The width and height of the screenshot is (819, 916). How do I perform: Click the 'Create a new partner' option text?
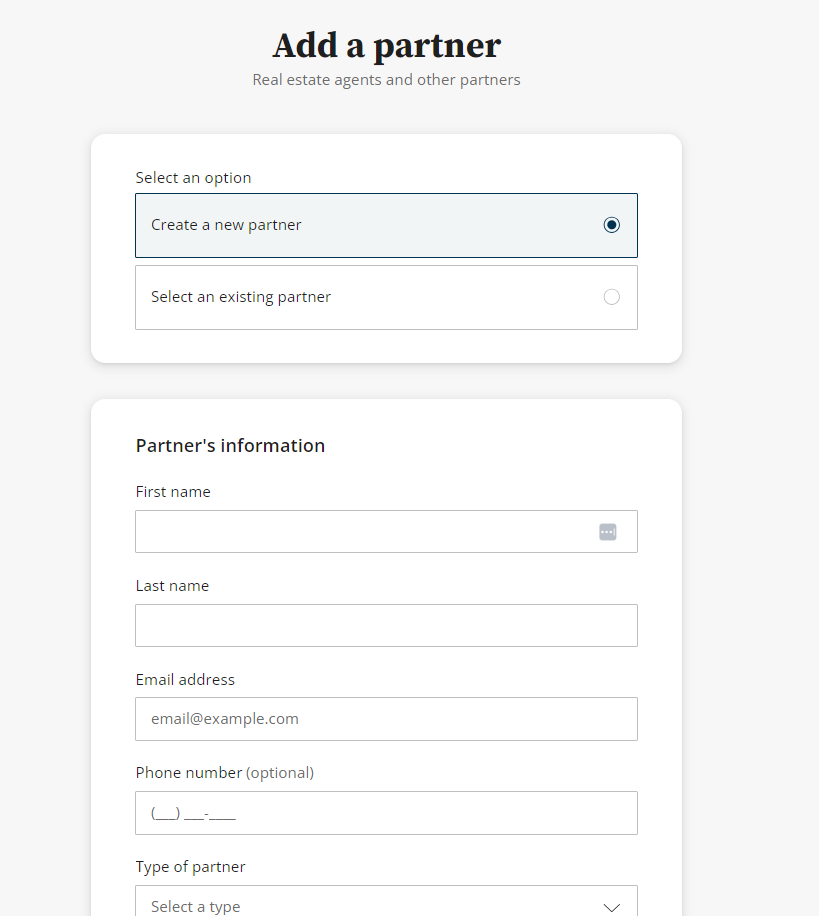[x=226, y=225]
